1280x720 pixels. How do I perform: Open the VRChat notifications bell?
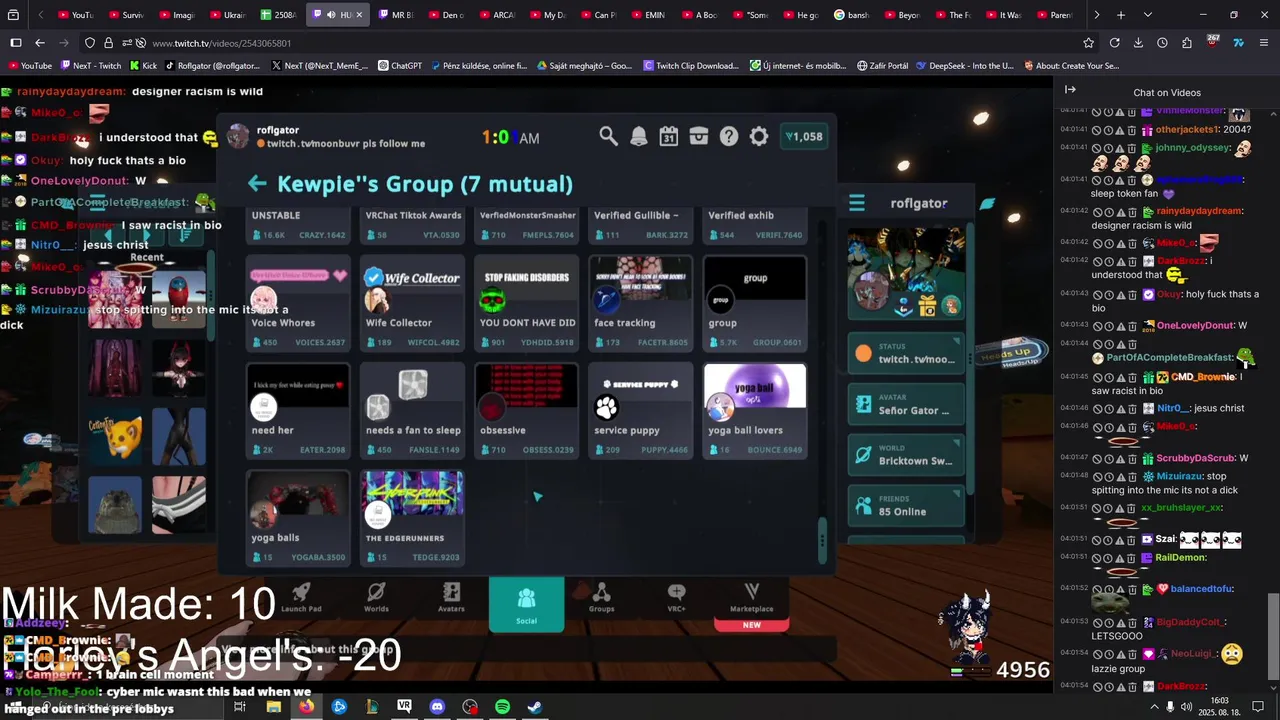click(638, 137)
